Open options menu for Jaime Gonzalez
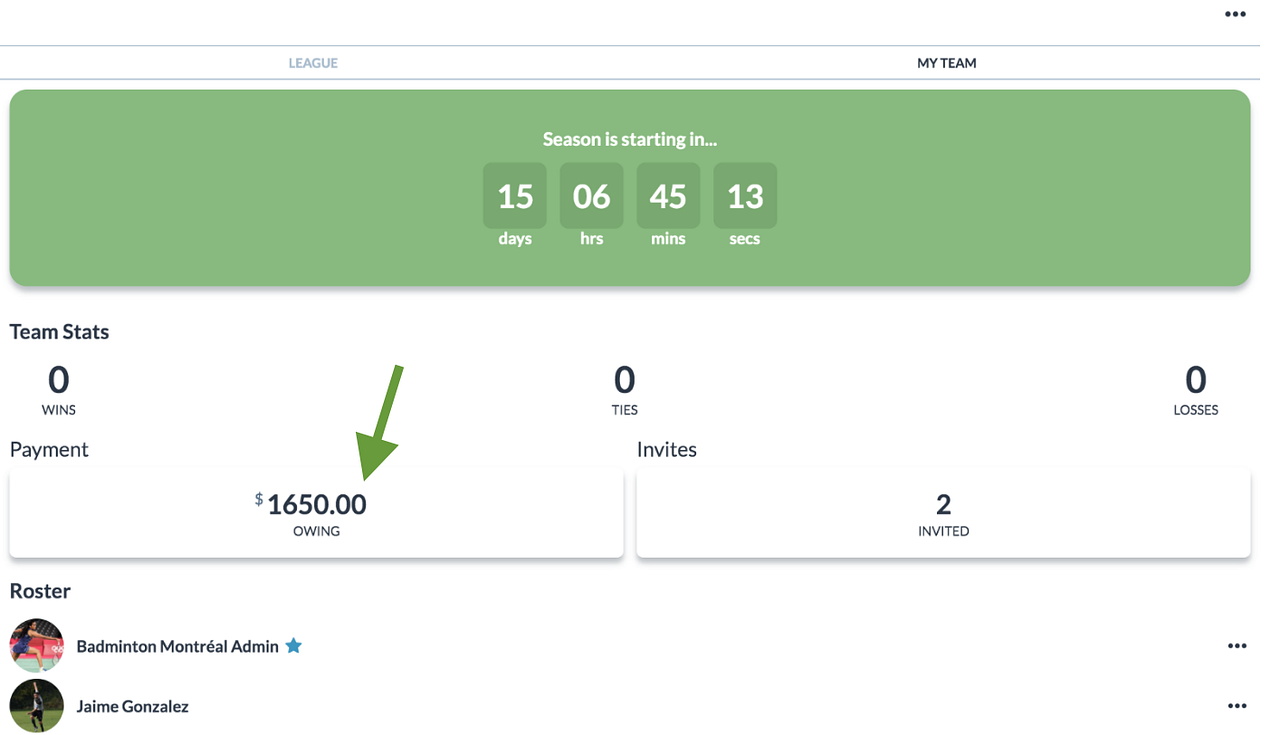Image resolution: width=1280 pixels, height=735 pixels. click(x=1237, y=706)
